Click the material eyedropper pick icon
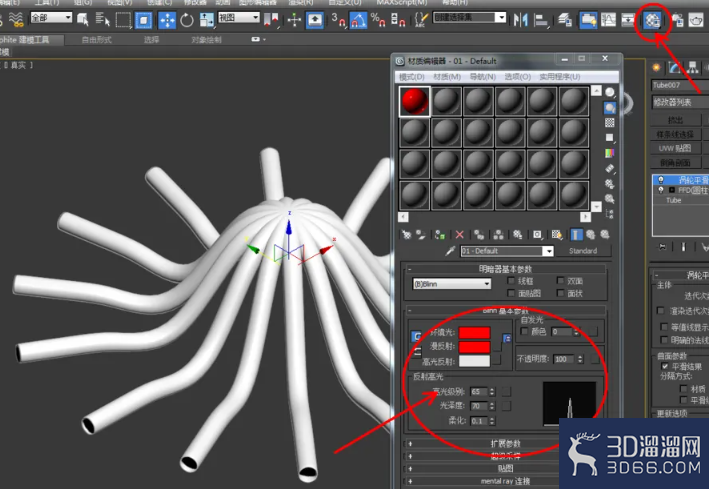 coord(450,251)
